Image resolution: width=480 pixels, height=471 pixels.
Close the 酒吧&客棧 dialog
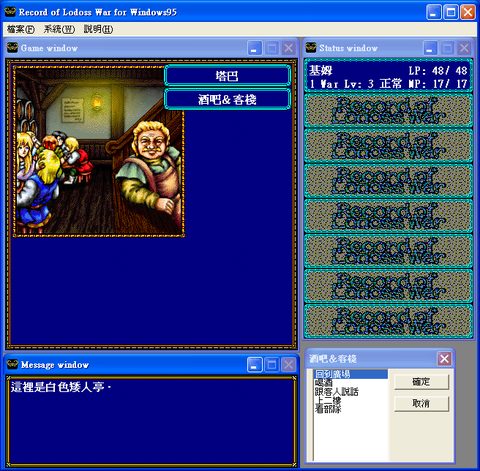pyautogui.click(x=444, y=359)
